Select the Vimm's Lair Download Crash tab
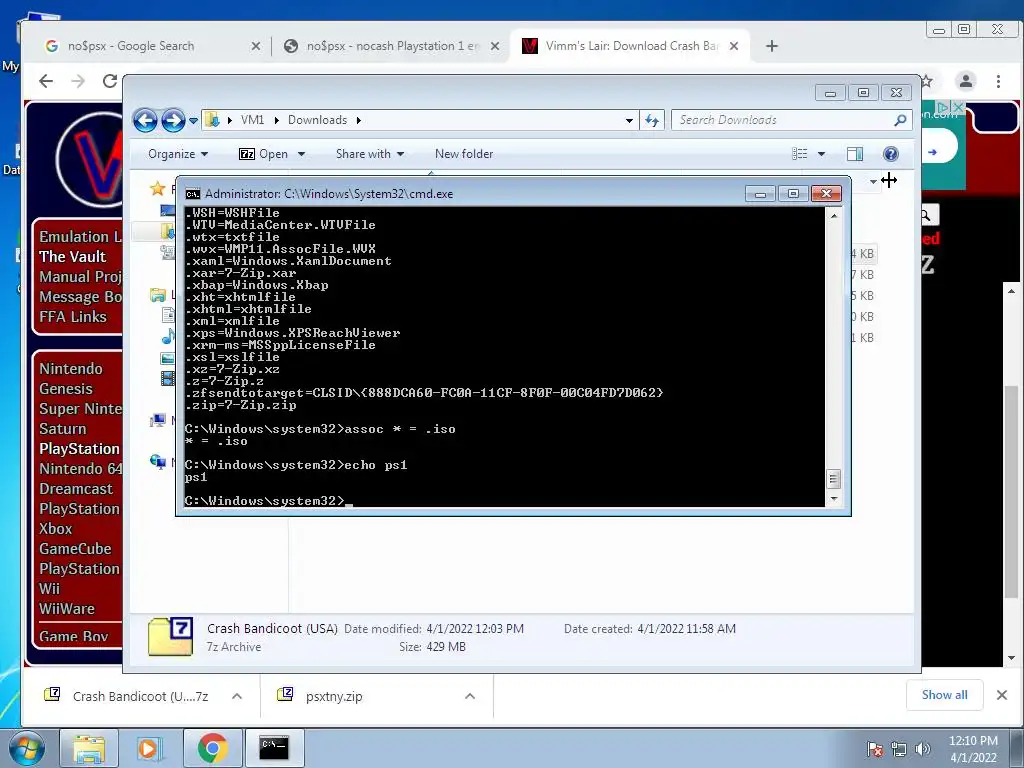The width and height of the screenshot is (1024, 768). [x=631, y=46]
